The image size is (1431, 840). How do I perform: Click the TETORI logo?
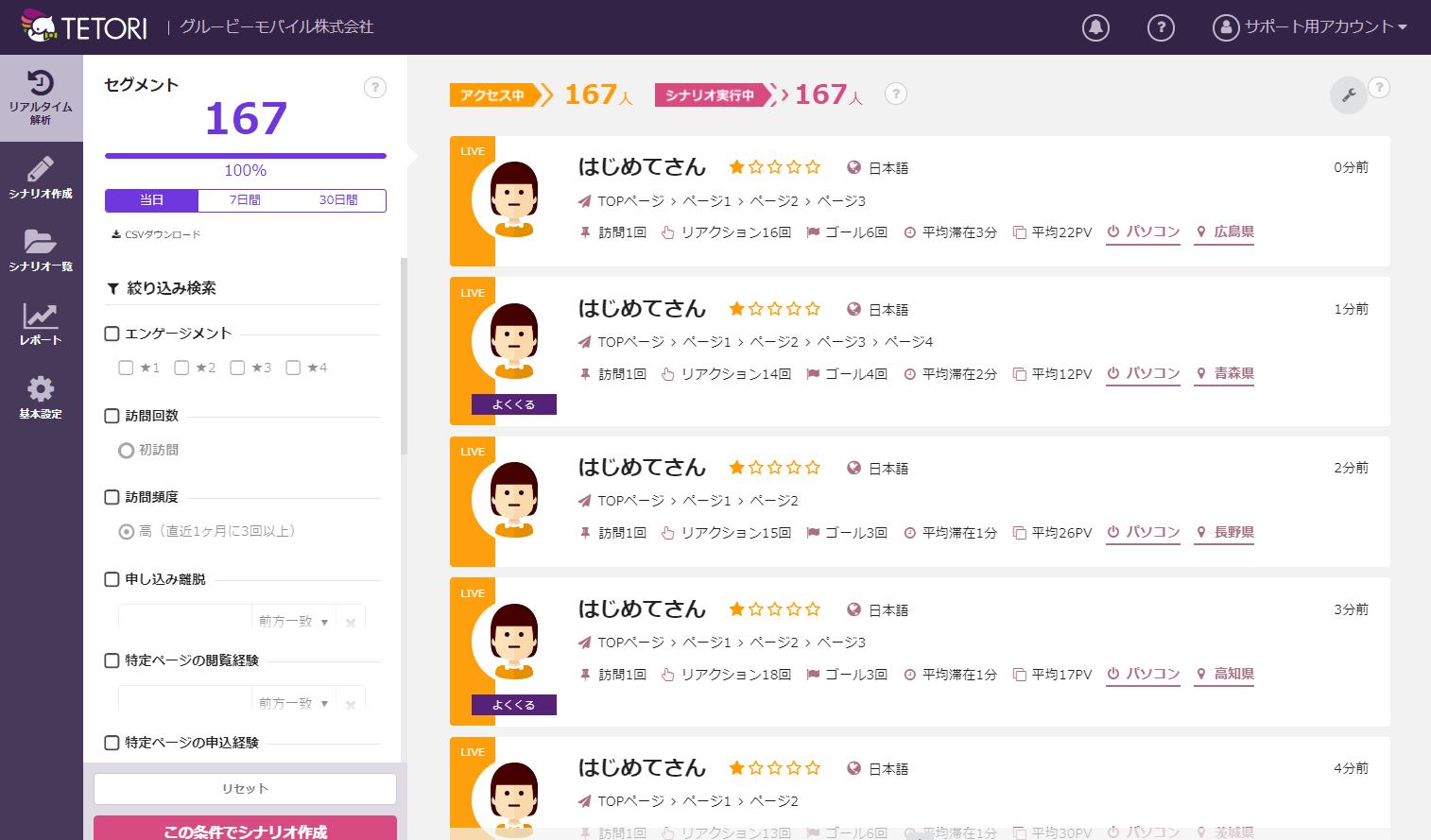tap(84, 26)
